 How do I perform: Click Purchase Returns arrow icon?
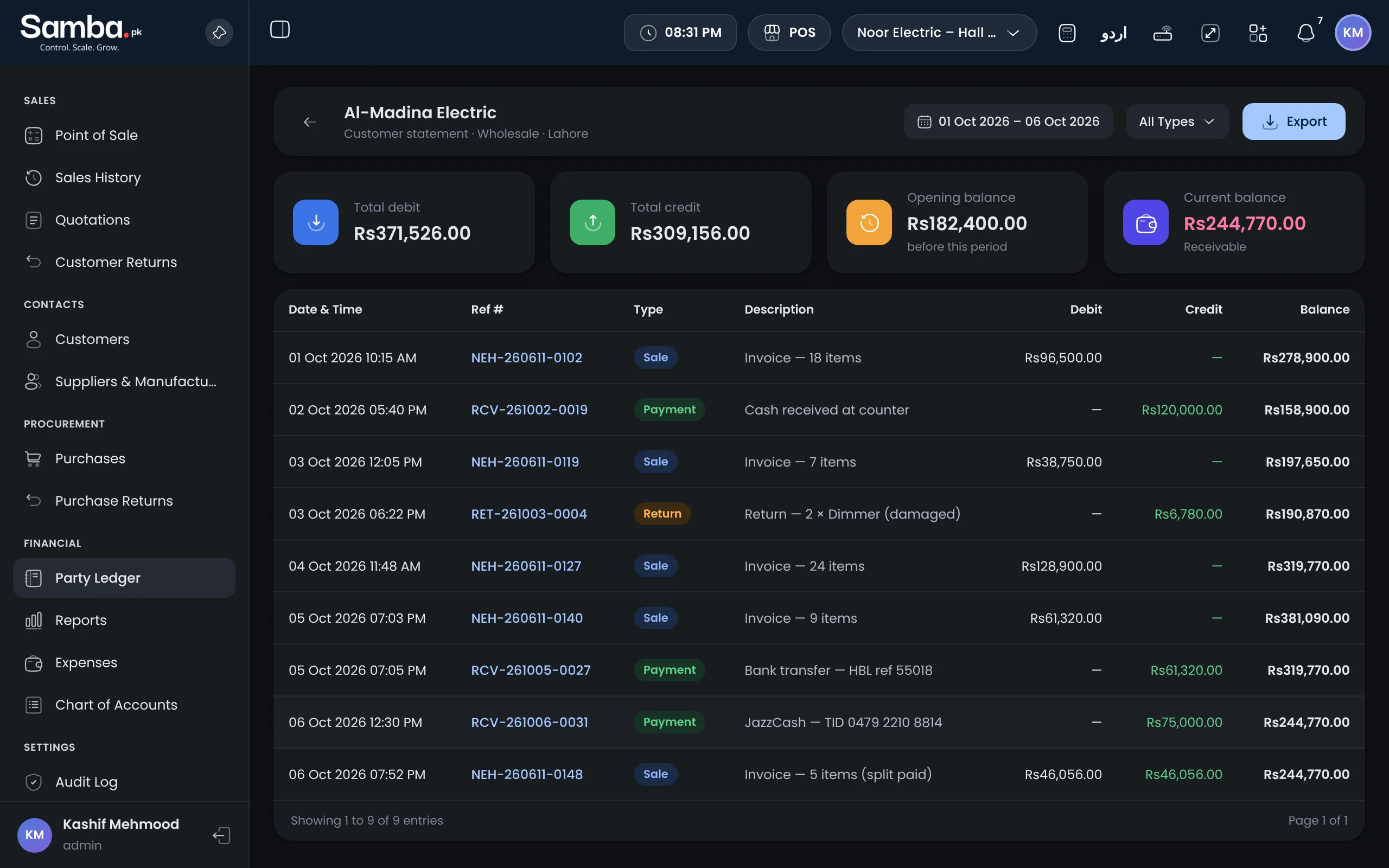coord(33,501)
